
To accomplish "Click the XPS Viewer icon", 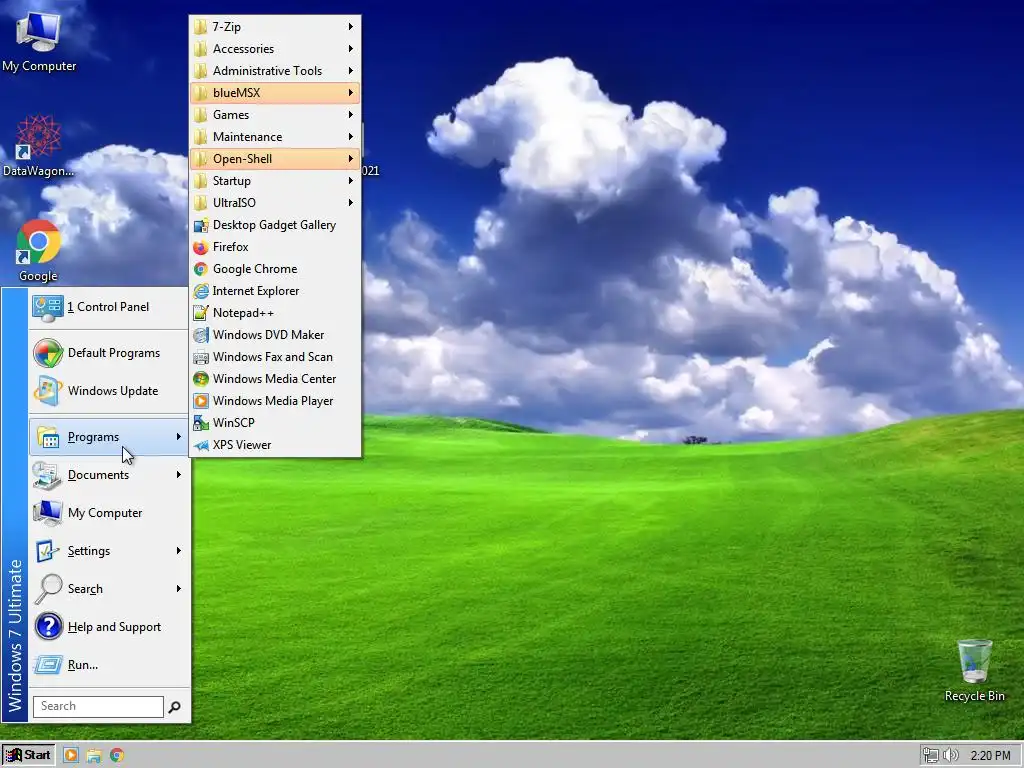I will tap(200, 445).
